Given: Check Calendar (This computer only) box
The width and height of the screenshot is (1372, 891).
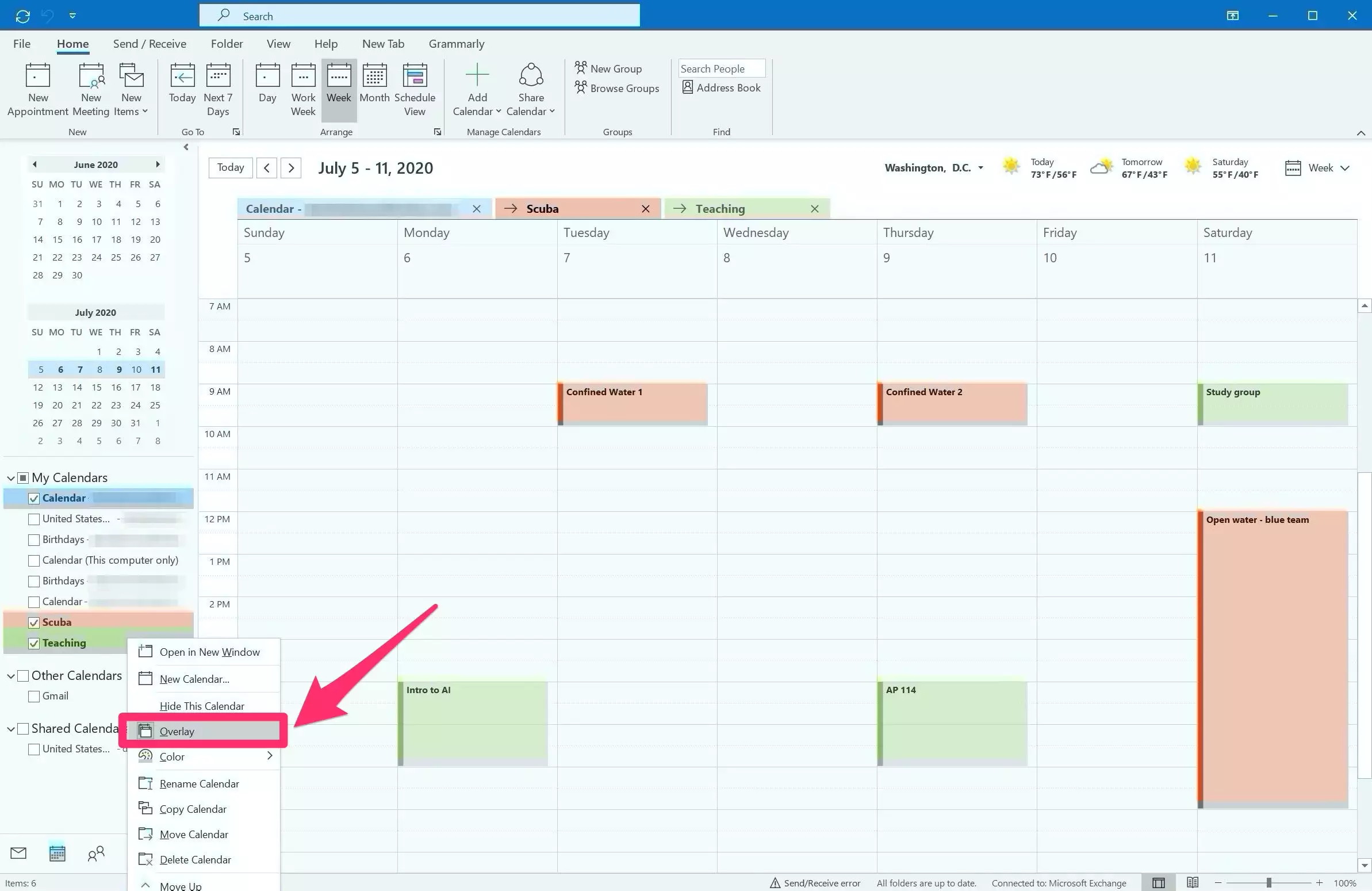Looking at the screenshot, I should pos(34,561).
